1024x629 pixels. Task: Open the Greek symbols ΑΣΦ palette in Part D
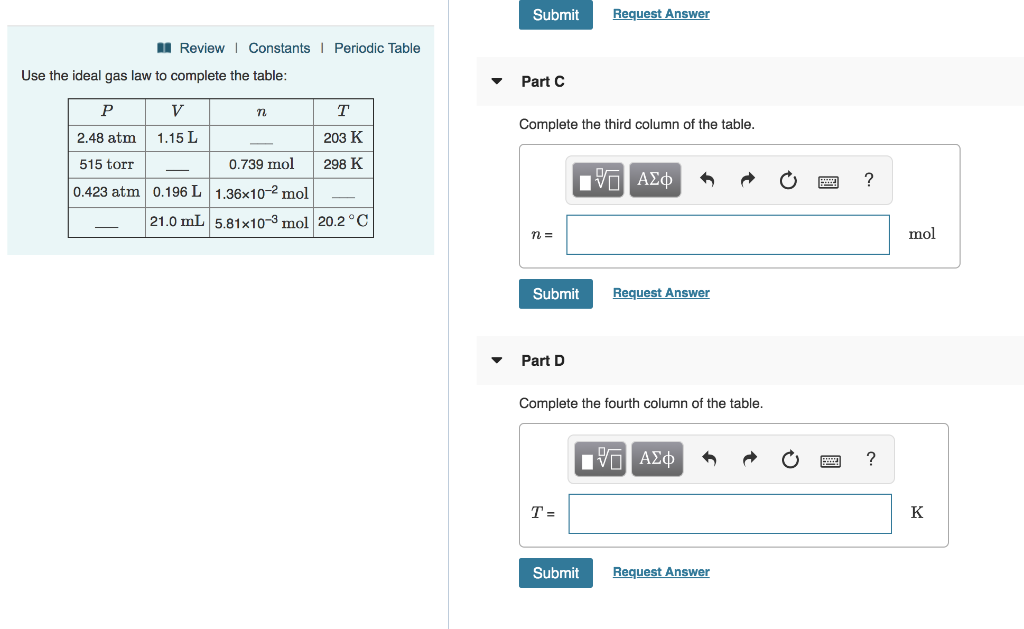657,459
